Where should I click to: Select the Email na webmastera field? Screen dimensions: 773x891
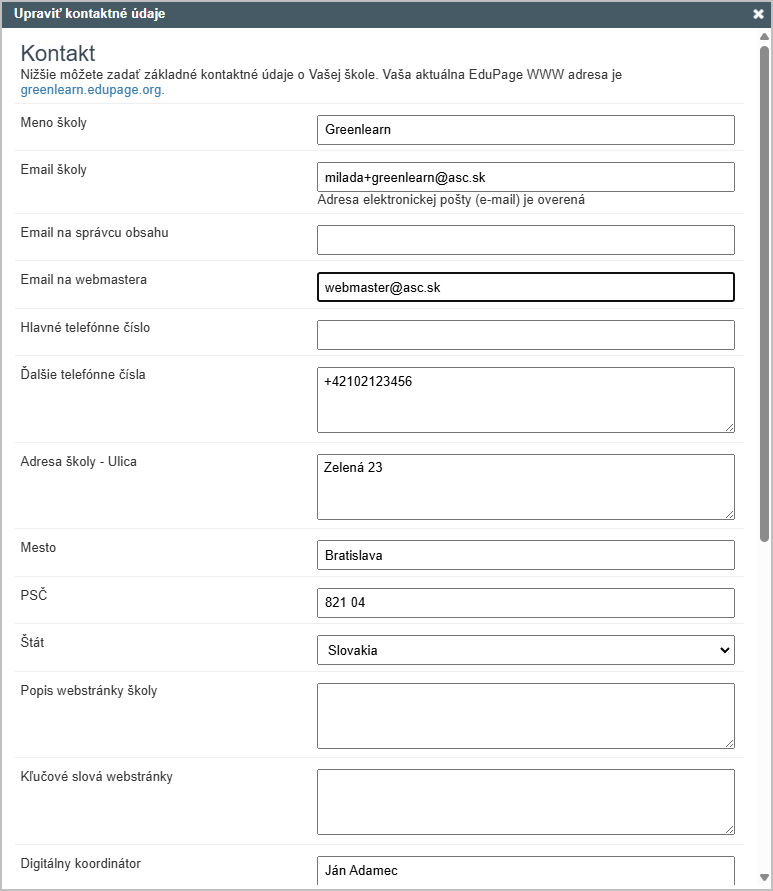click(525, 287)
